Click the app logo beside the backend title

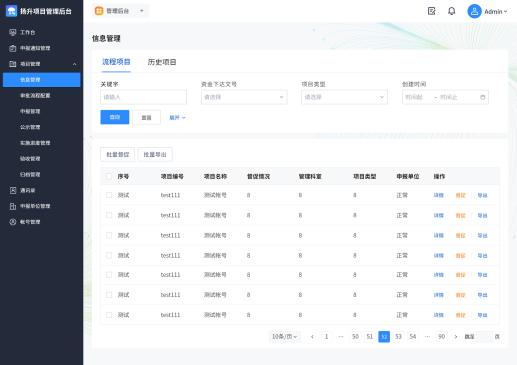[x=11, y=11]
